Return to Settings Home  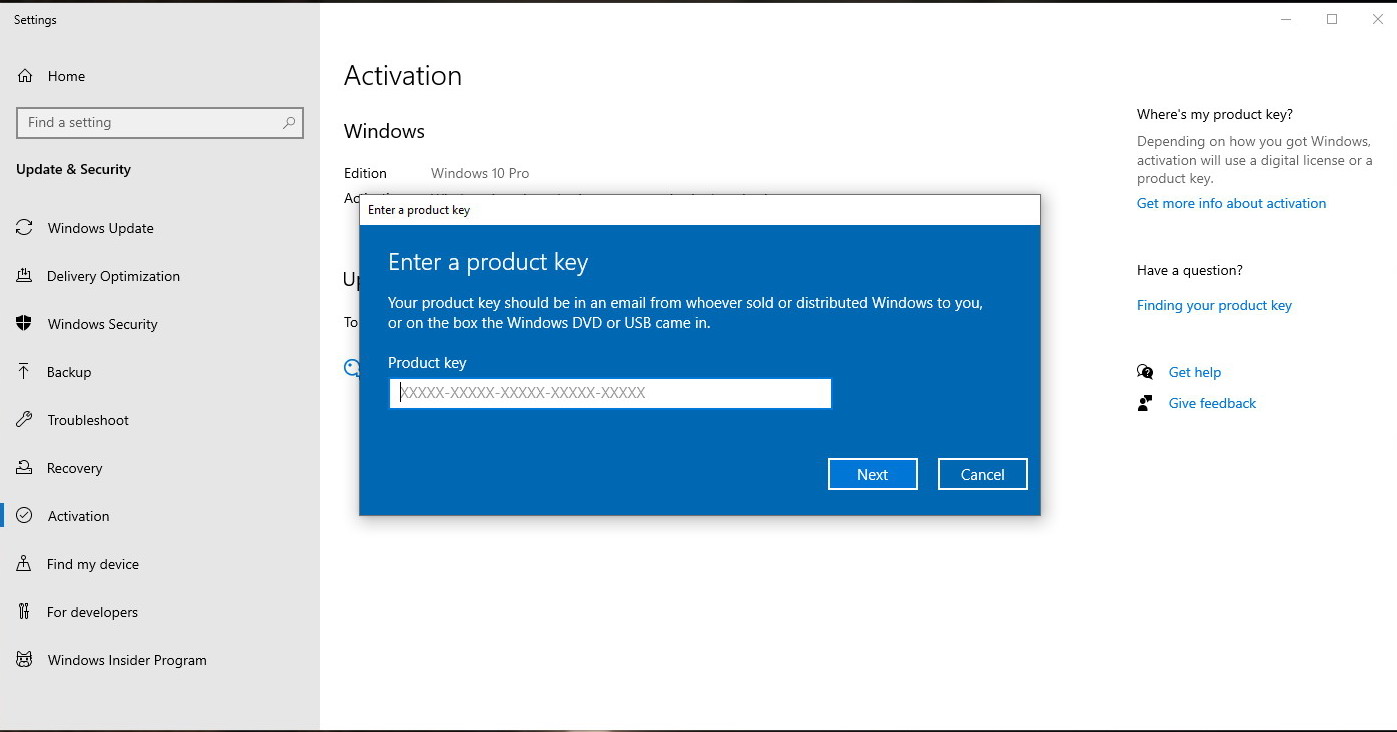pyautogui.click(x=160, y=76)
